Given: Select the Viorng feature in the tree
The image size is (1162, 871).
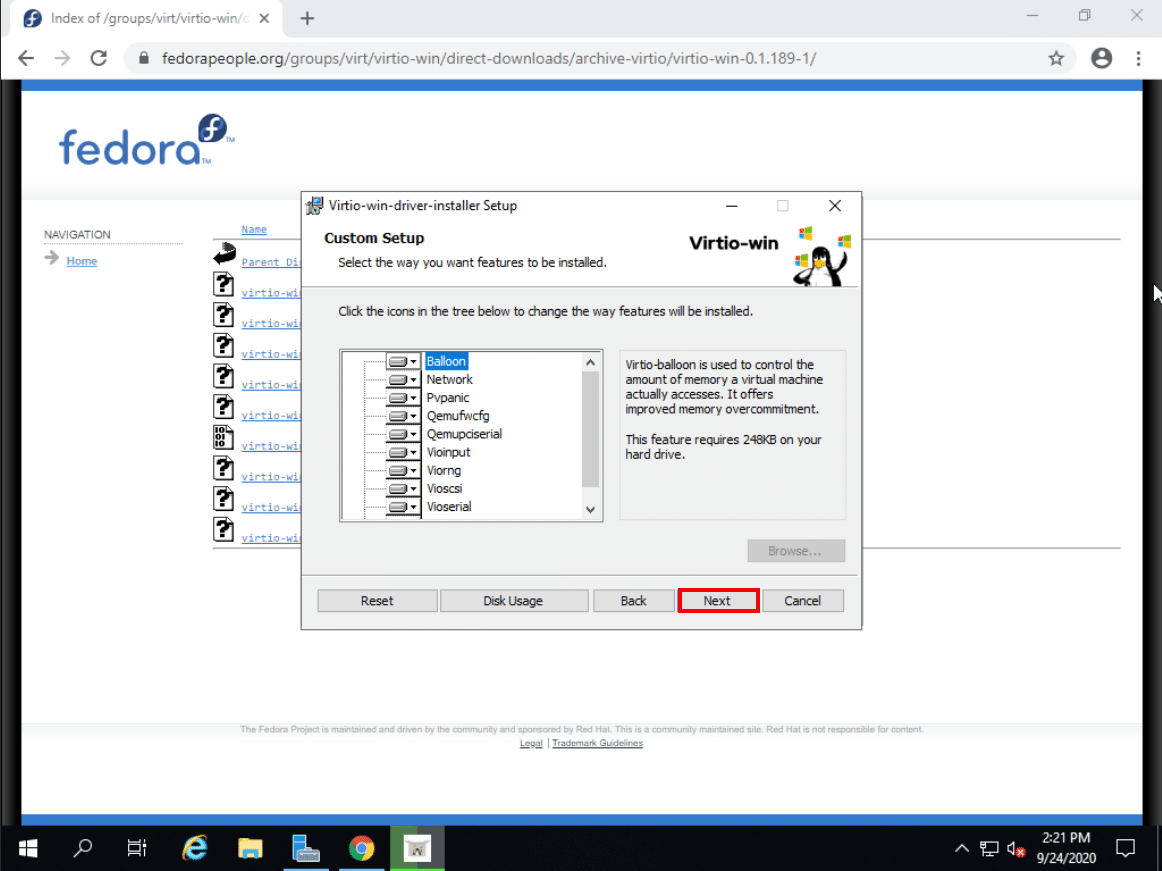Looking at the screenshot, I should point(443,471).
